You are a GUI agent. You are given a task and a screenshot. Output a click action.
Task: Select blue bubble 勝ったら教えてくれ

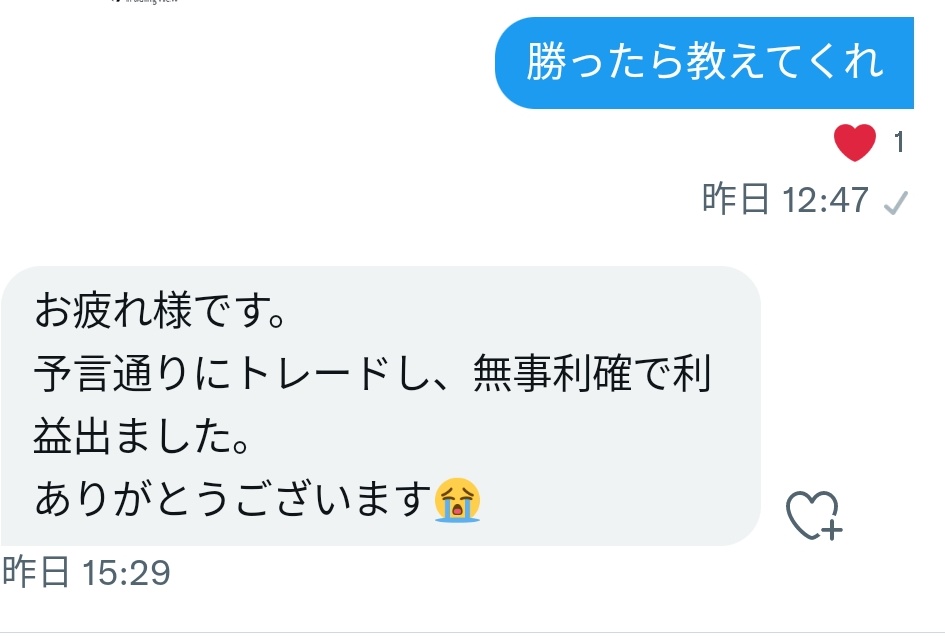704,63
